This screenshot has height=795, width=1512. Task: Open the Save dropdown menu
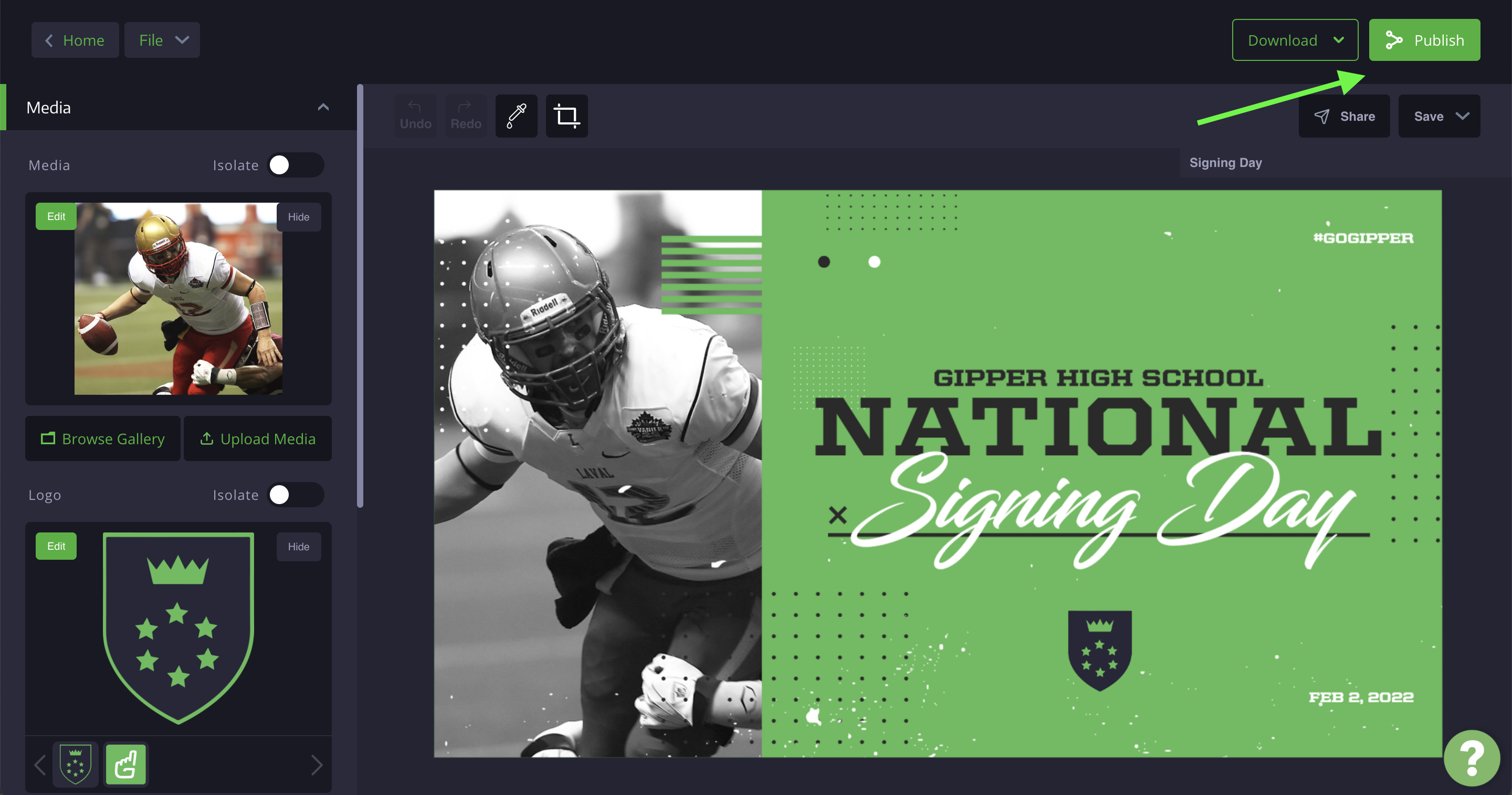(1439, 116)
